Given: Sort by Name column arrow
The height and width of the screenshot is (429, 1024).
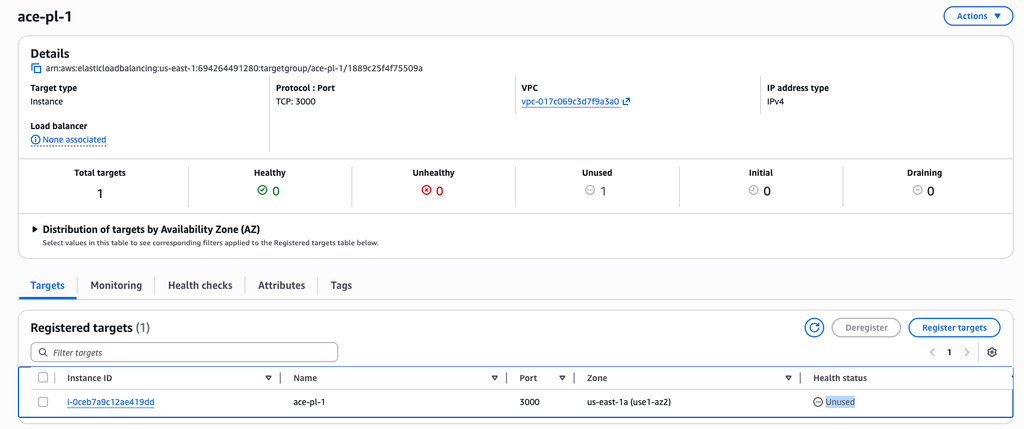Looking at the screenshot, I should 495,378.
